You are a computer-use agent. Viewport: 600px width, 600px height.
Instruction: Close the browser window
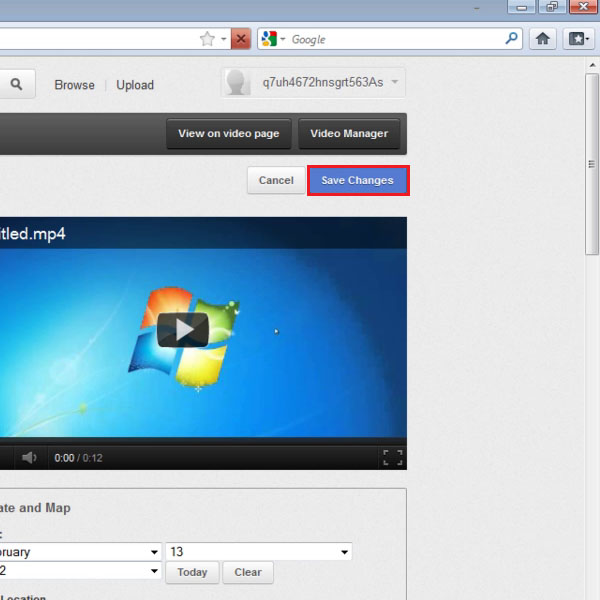pos(583,7)
